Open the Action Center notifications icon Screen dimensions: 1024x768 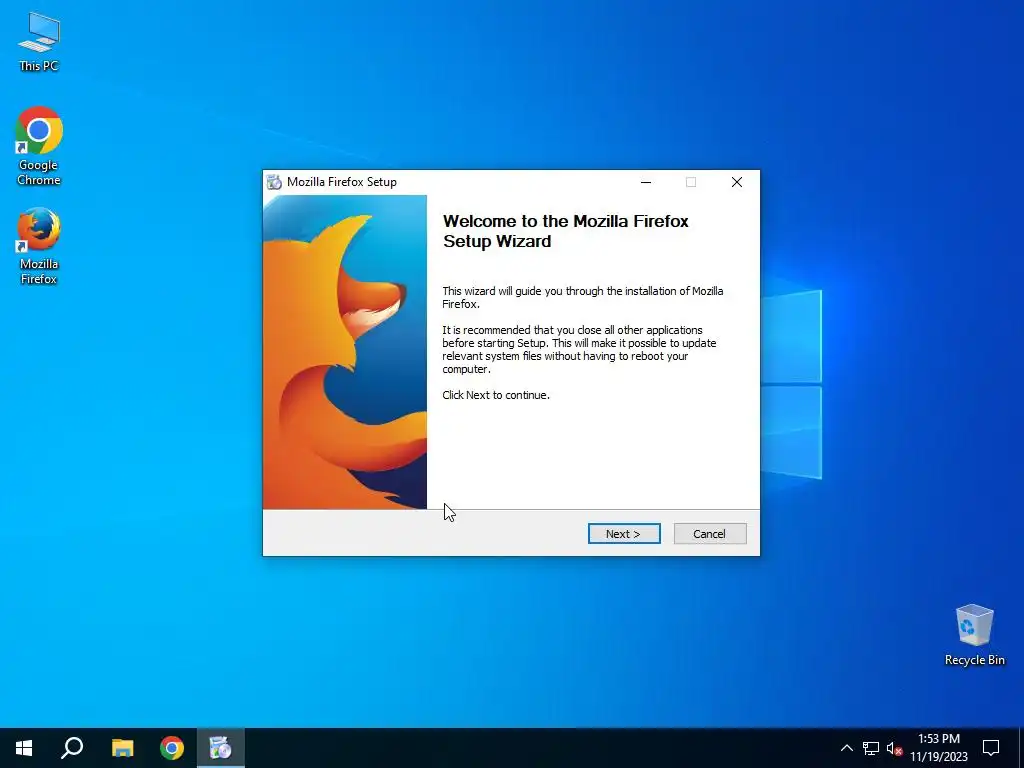tap(991, 748)
